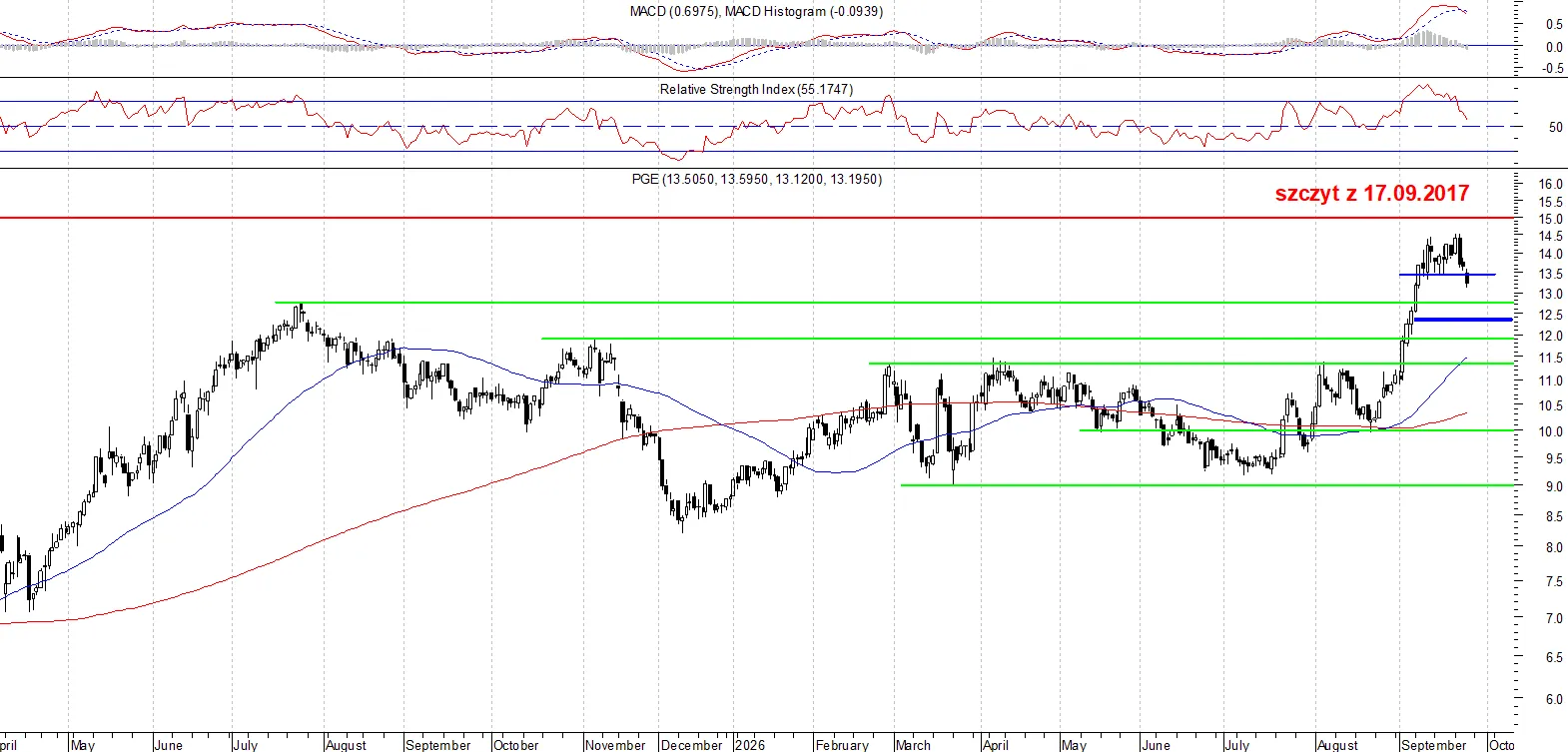
Task: Click the 12.5 price axis value
Action: (1551, 315)
